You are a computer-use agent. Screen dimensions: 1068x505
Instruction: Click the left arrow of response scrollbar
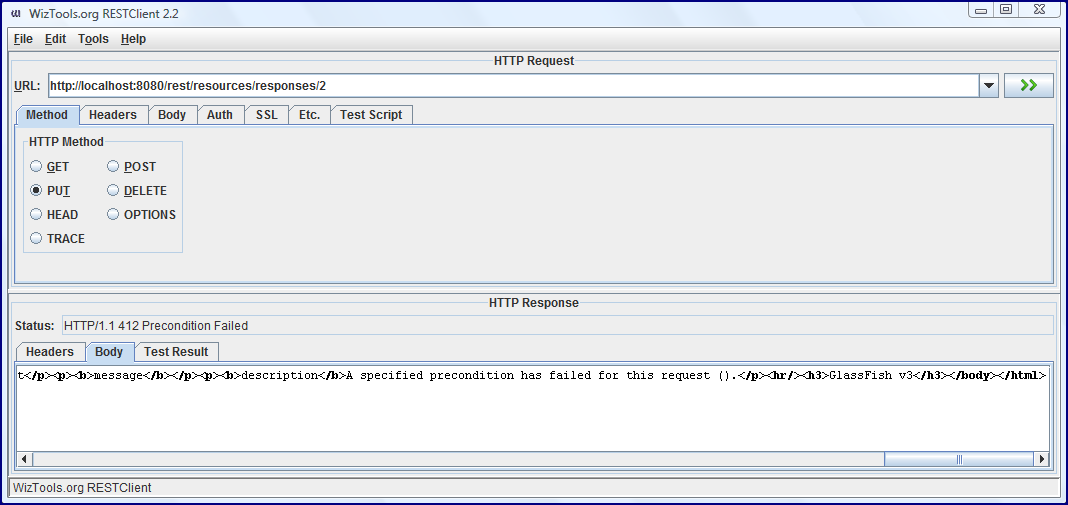[25, 459]
